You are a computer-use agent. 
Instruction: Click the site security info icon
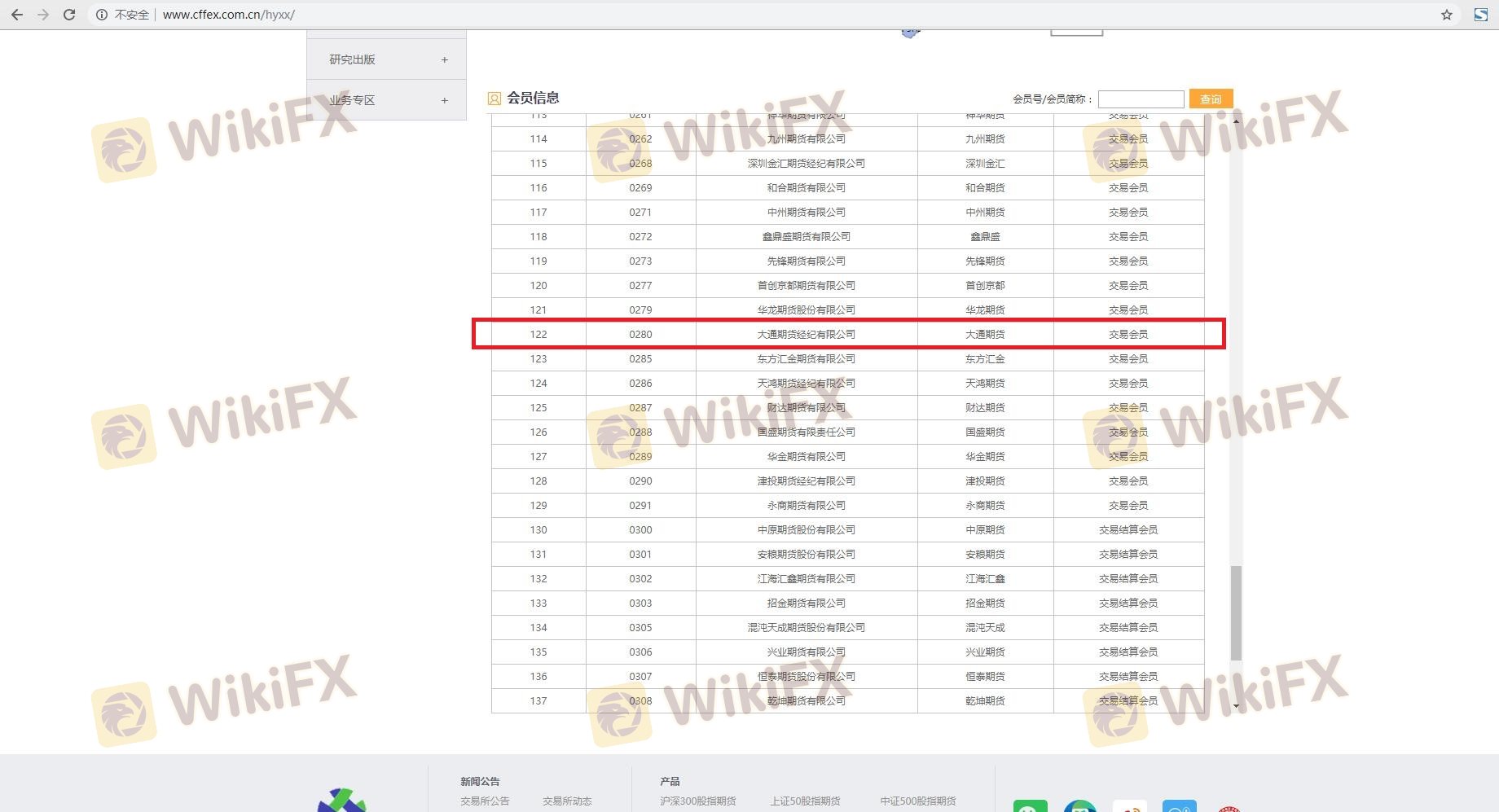[x=102, y=15]
